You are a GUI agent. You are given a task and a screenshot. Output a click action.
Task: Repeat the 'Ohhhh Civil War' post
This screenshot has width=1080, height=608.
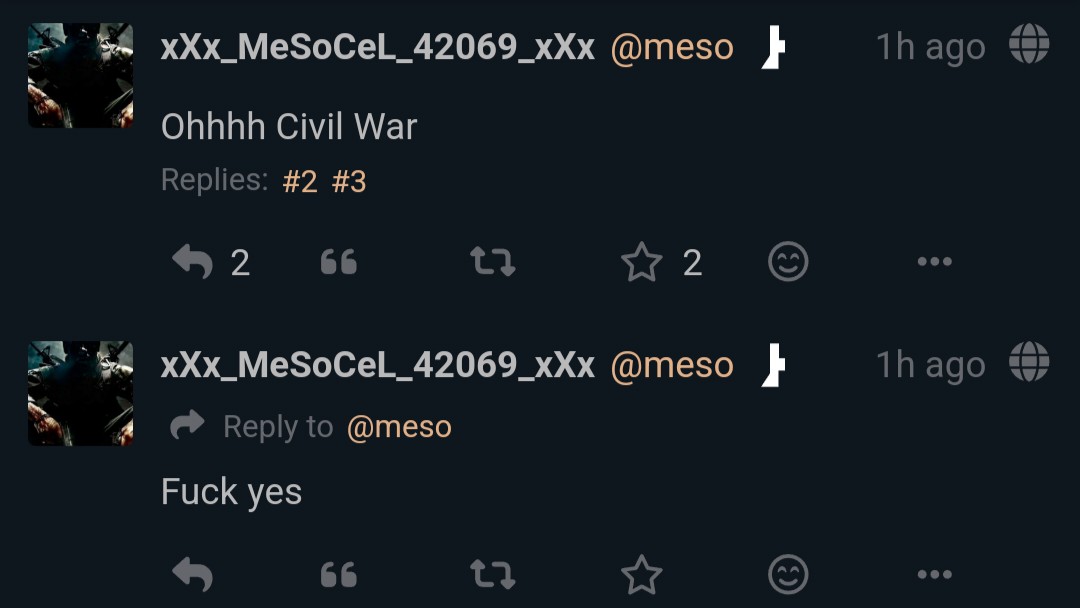tap(492, 262)
